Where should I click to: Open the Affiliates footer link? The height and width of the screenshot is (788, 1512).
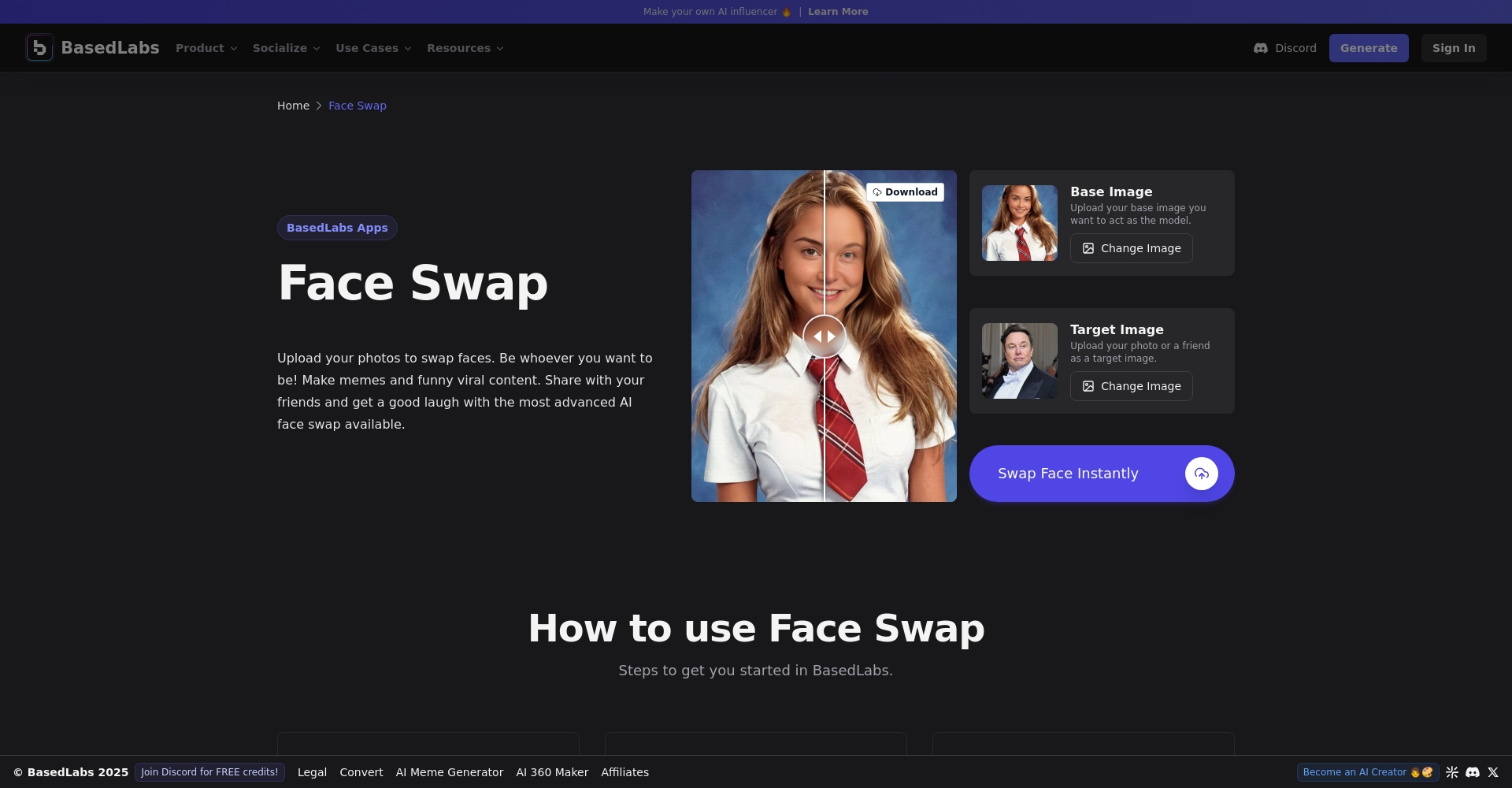click(625, 772)
